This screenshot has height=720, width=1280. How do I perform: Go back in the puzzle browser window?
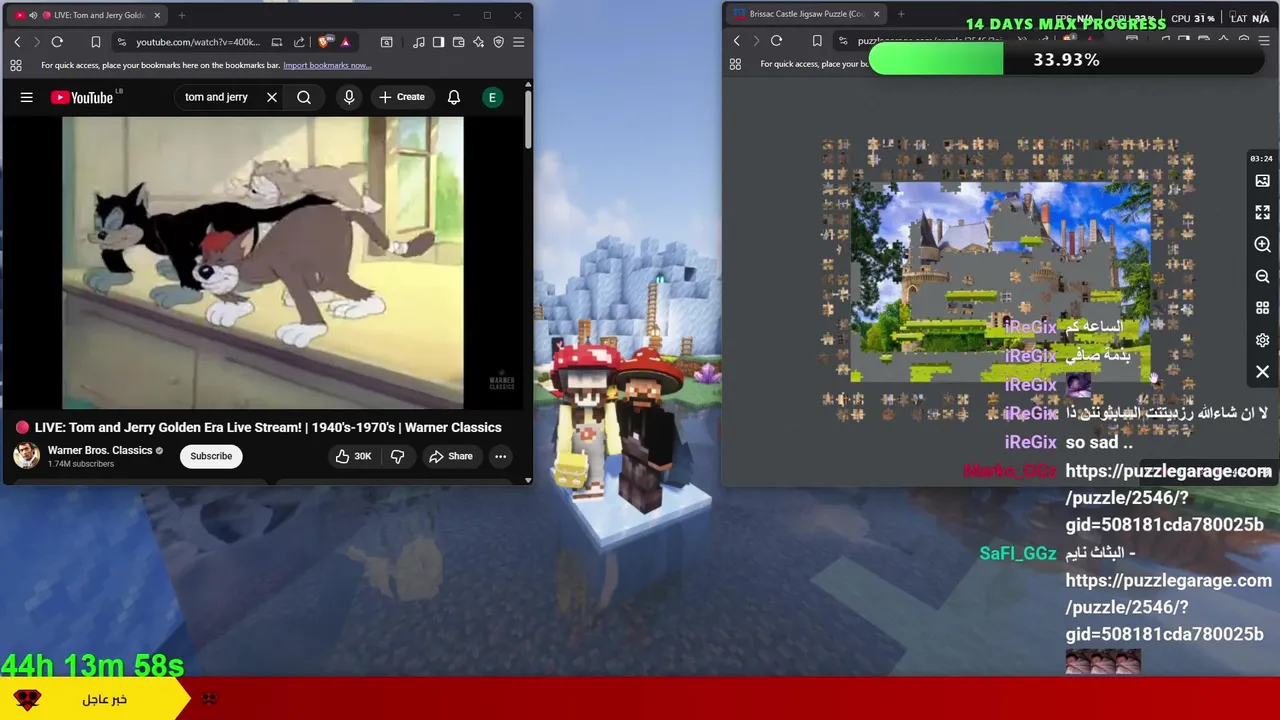[737, 41]
